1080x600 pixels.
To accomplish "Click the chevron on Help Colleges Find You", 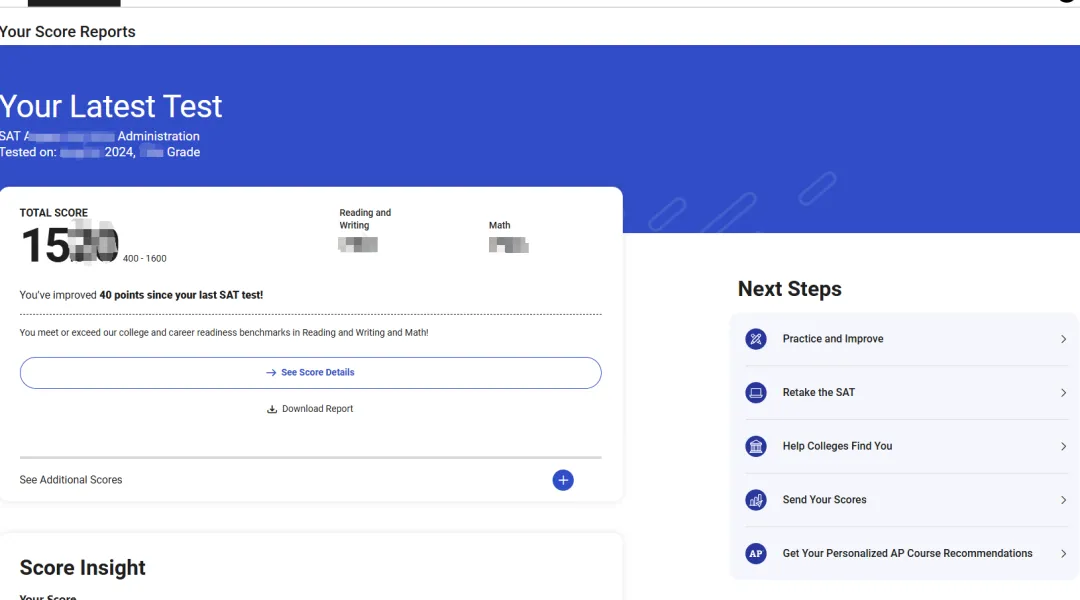I will coord(1063,446).
